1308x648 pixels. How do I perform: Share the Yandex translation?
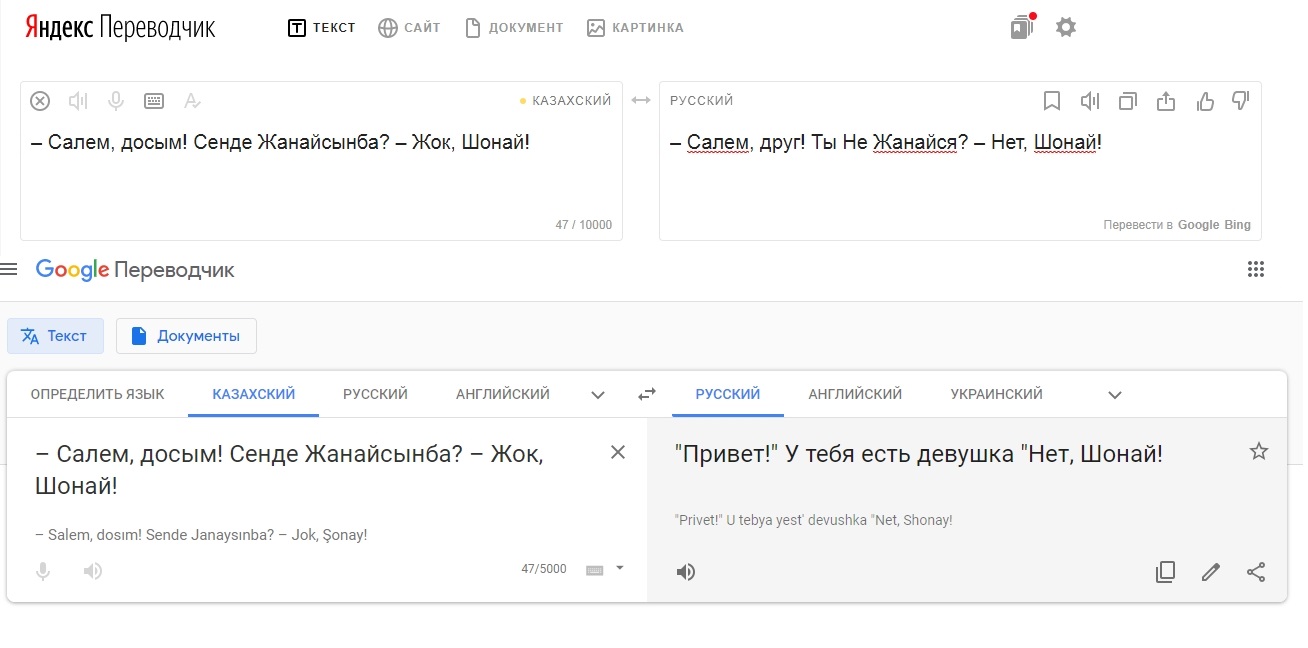click(1166, 101)
